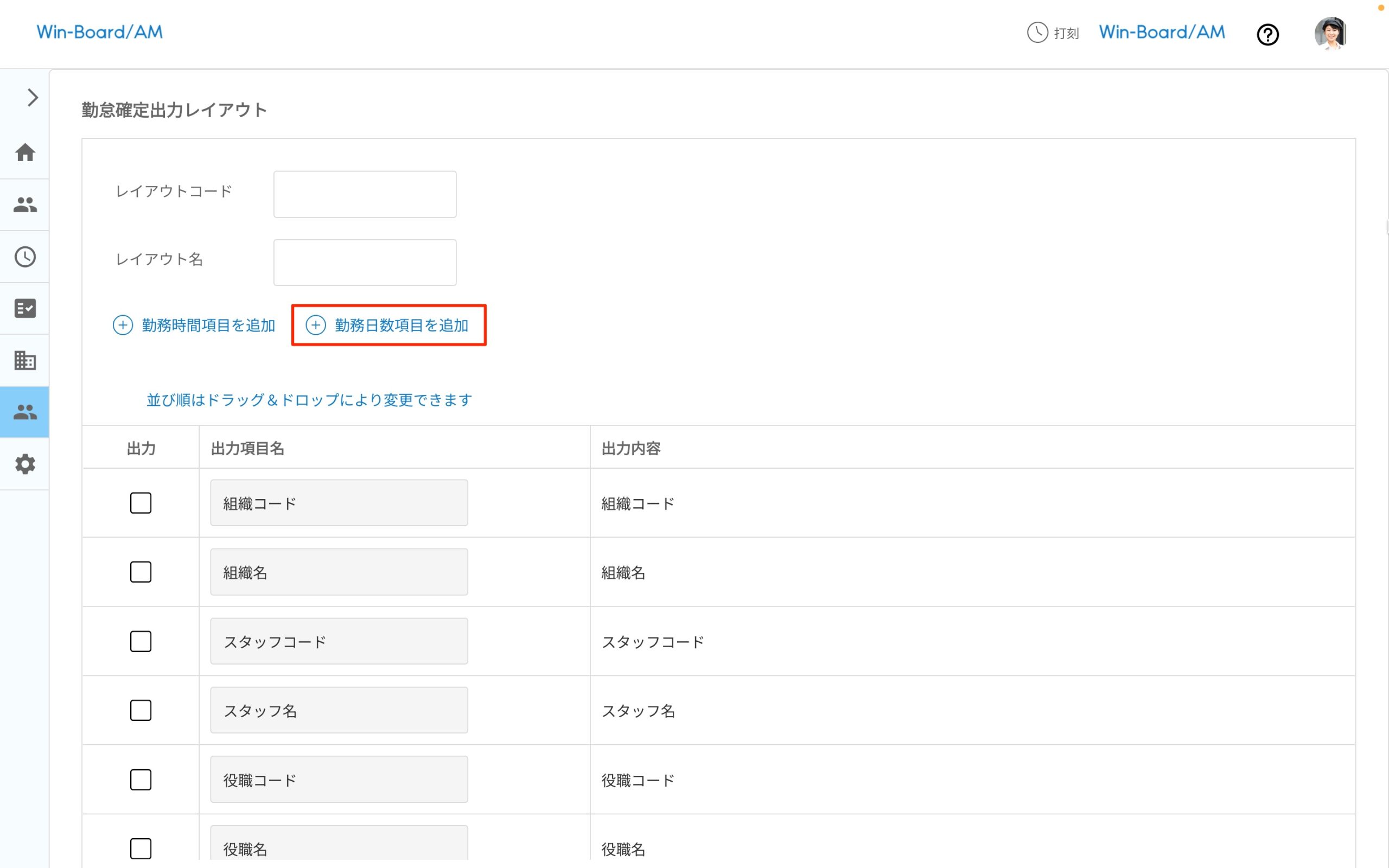Check the 役職コード output checkbox
The height and width of the screenshot is (868, 1389).
coord(141,780)
